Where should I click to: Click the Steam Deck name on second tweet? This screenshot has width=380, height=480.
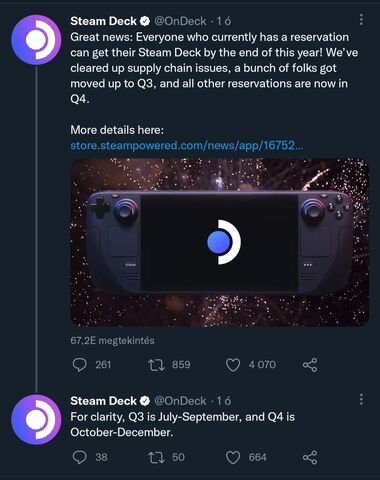(x=103, y=401)
